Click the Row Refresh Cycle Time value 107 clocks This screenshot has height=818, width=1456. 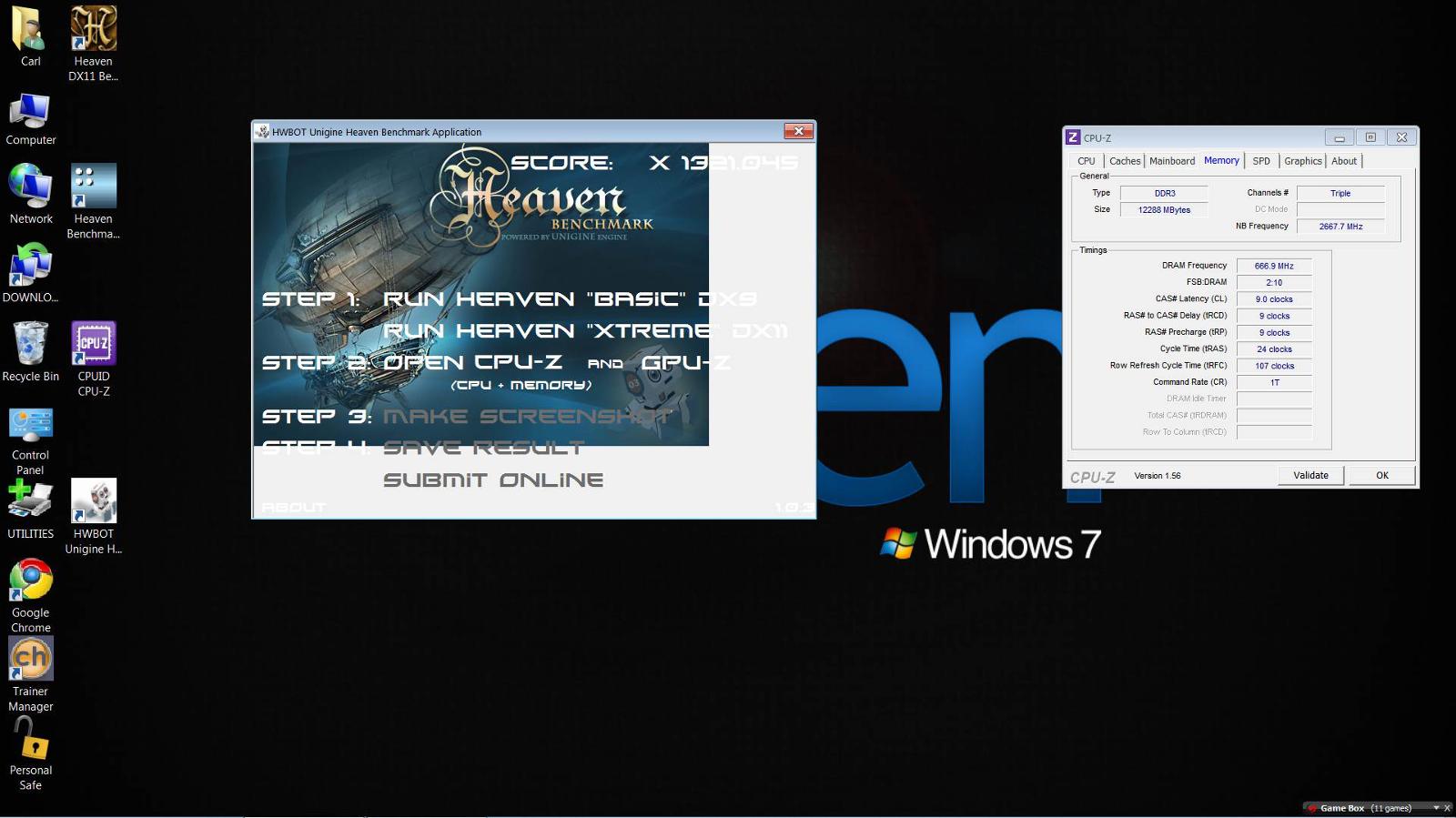pyautogui.click(x=1274, y=366)
